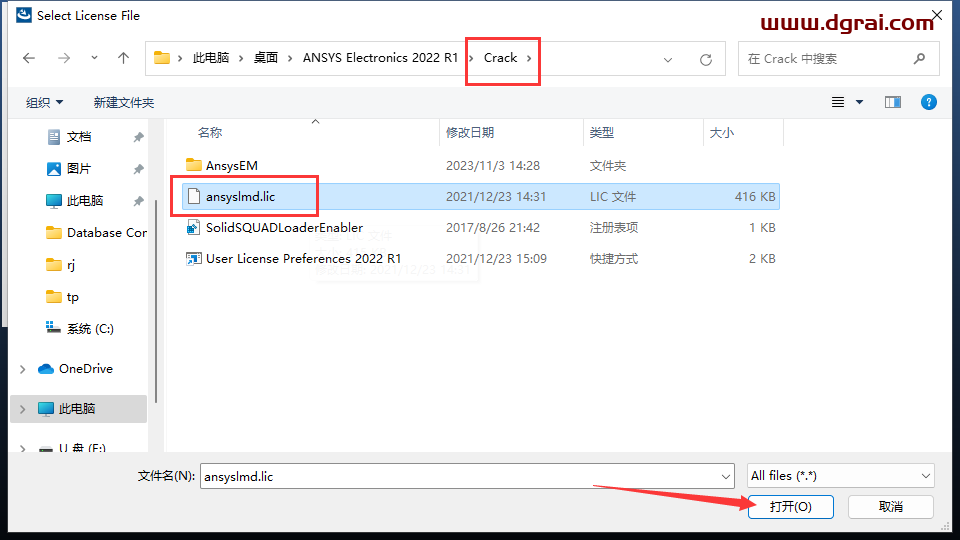Click the 打开(O) button
The height and width of the screenshot is (540, 960).
click(790, 507)
